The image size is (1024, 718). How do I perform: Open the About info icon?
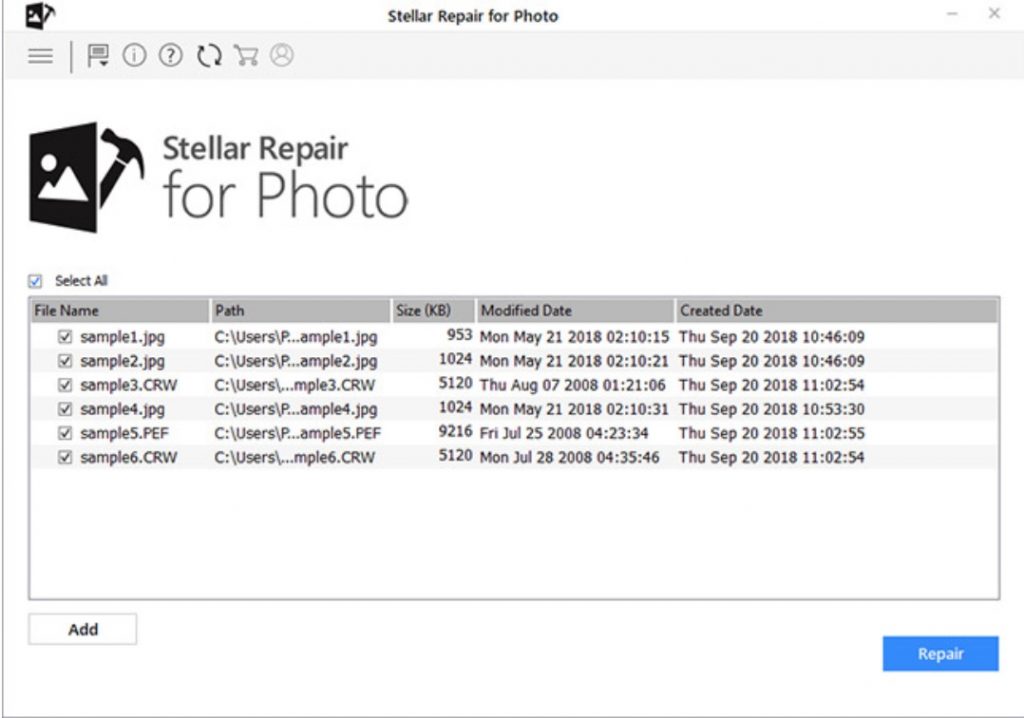pyautogui.click(x=134, y=56)
